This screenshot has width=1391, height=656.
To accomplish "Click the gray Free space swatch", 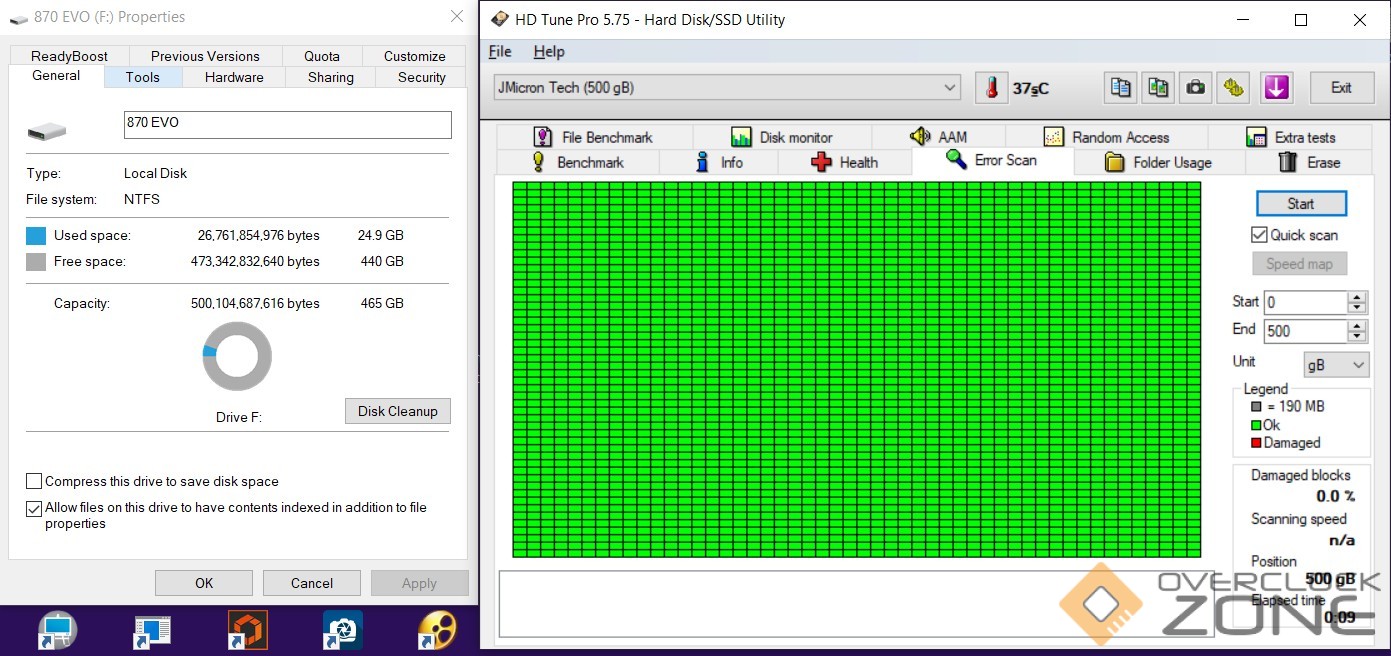I will pos(36,262).
